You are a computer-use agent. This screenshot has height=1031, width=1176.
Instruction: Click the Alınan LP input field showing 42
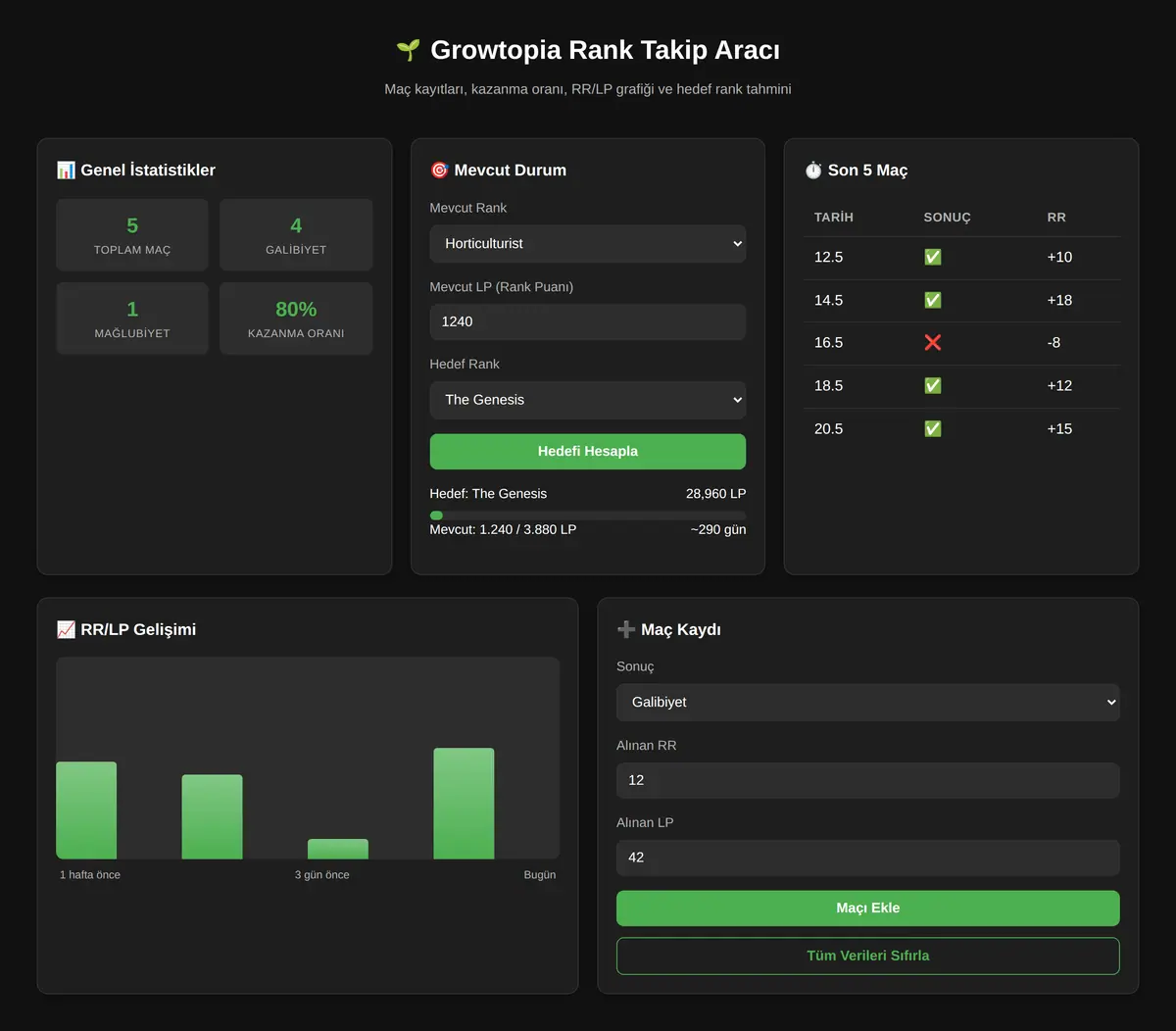[868, 858]
